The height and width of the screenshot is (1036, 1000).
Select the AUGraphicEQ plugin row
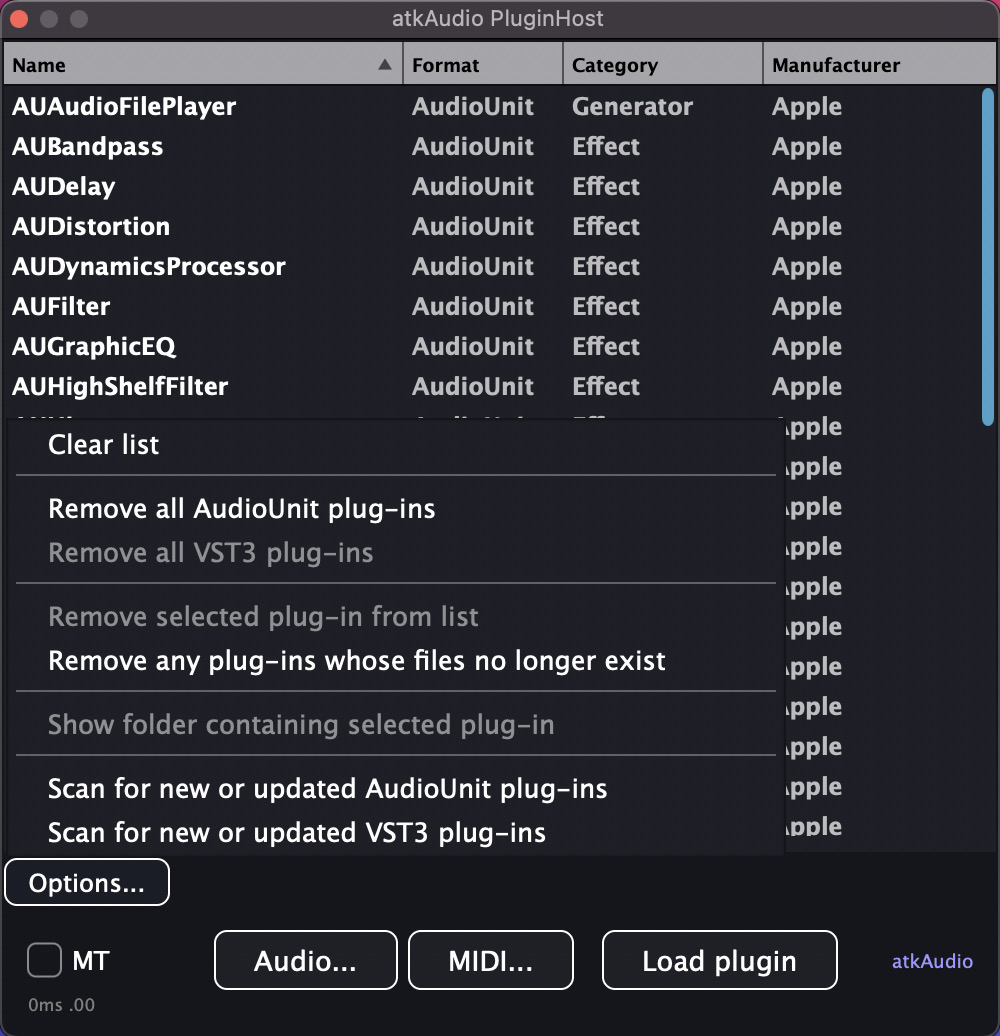(94, 347)
